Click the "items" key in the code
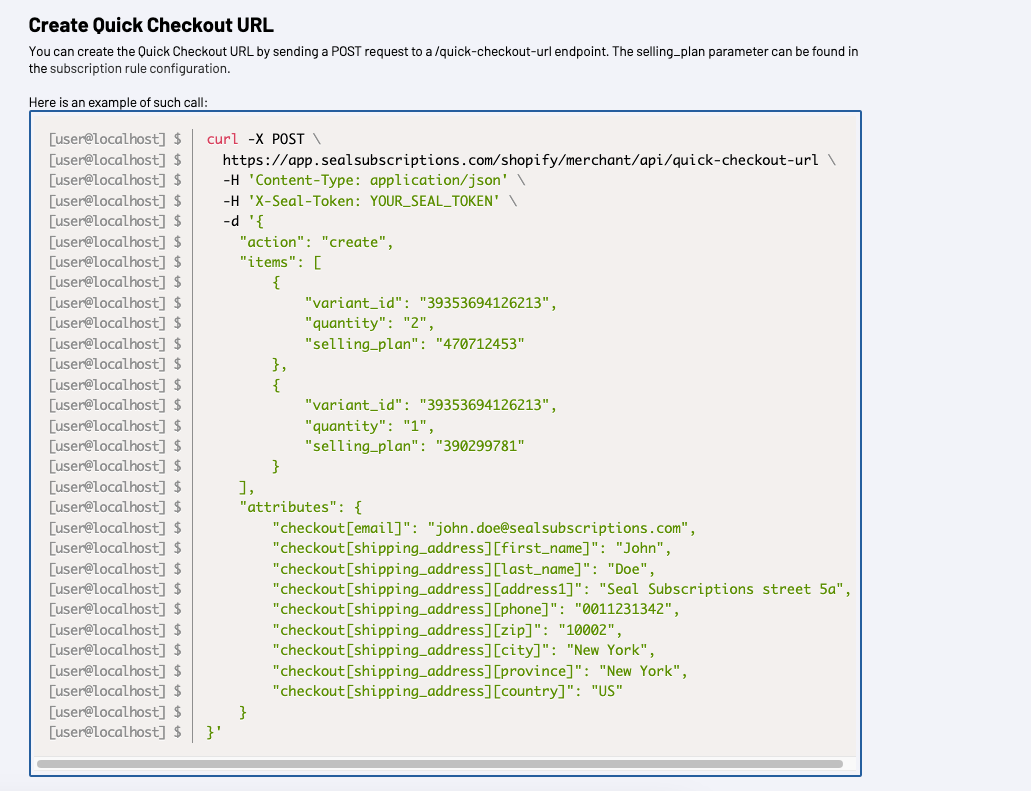The width and height of the screenshot is (1031, 791). 267,262
